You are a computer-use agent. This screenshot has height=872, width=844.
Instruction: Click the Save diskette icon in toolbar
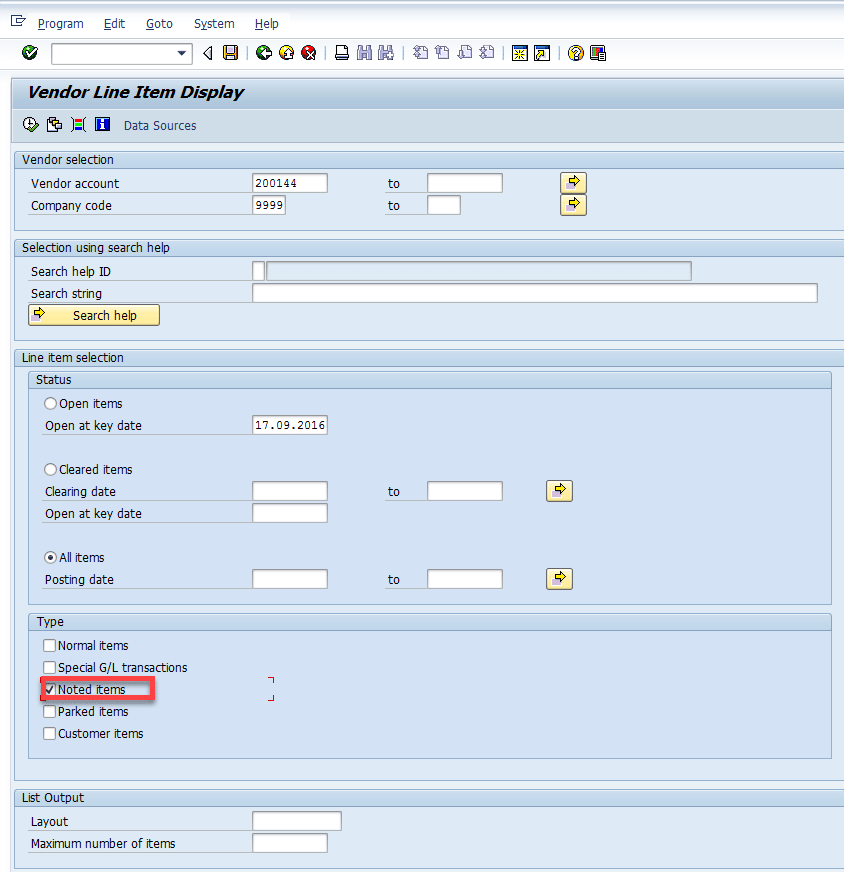[x=231, y=53]
